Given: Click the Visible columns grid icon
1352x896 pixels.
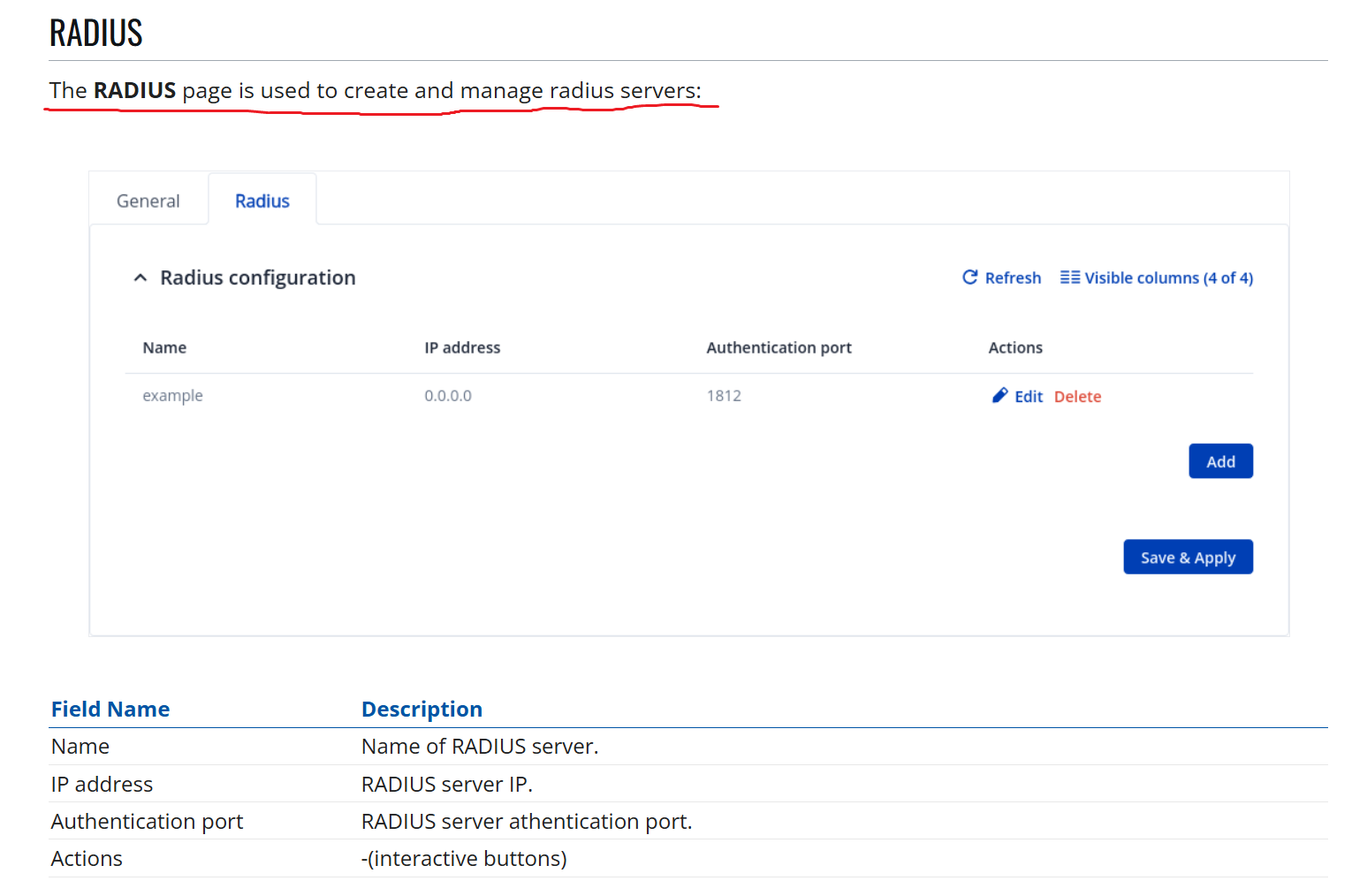Looking at the screenshot, I should coord(1069,277).
